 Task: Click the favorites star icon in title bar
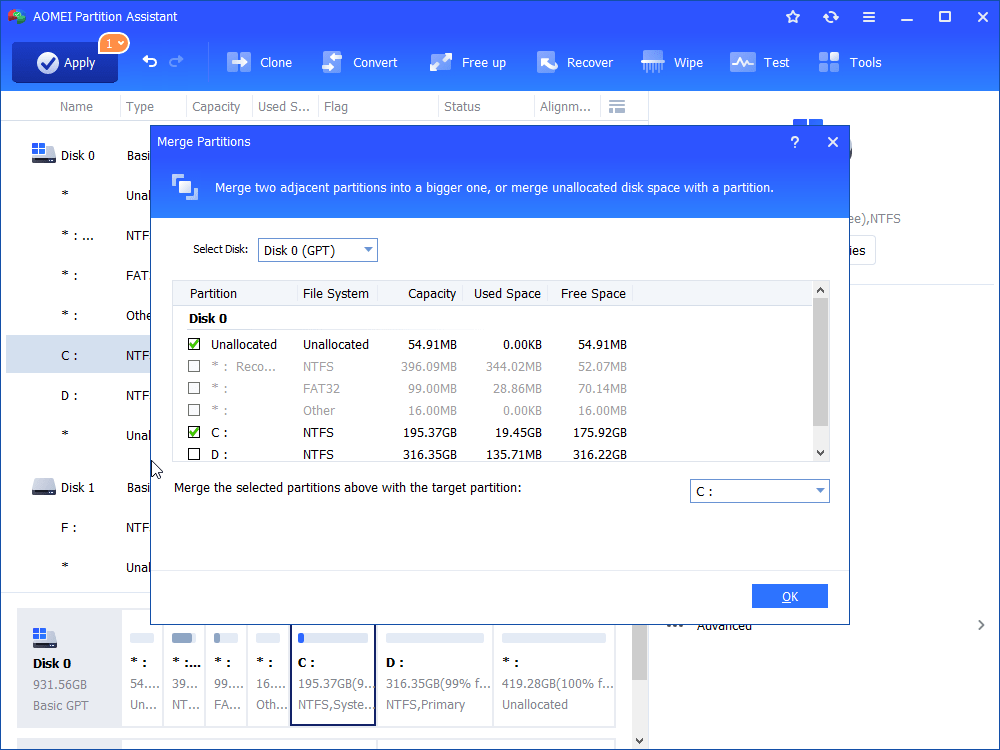coord(793,17)
